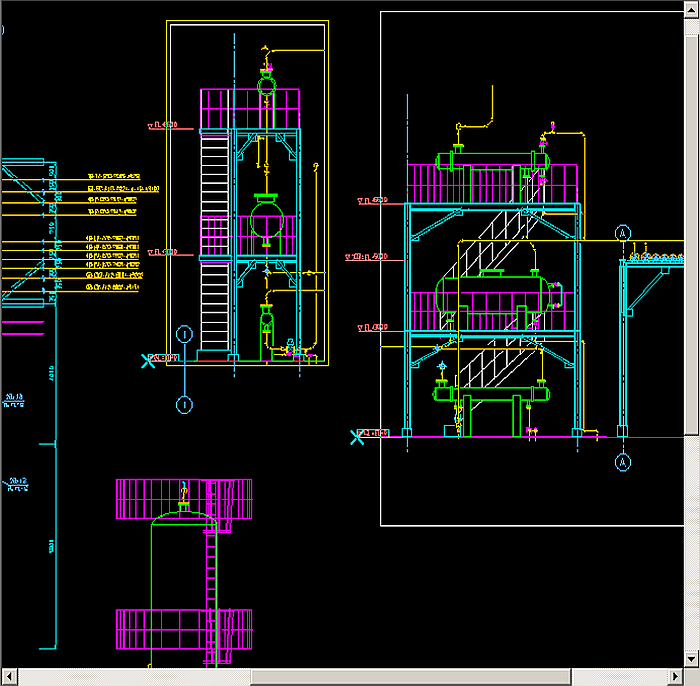The height and width of the screenshot is (686, 700).
Task: Click cyan X marker beside right elevation base
Action: 357,436
